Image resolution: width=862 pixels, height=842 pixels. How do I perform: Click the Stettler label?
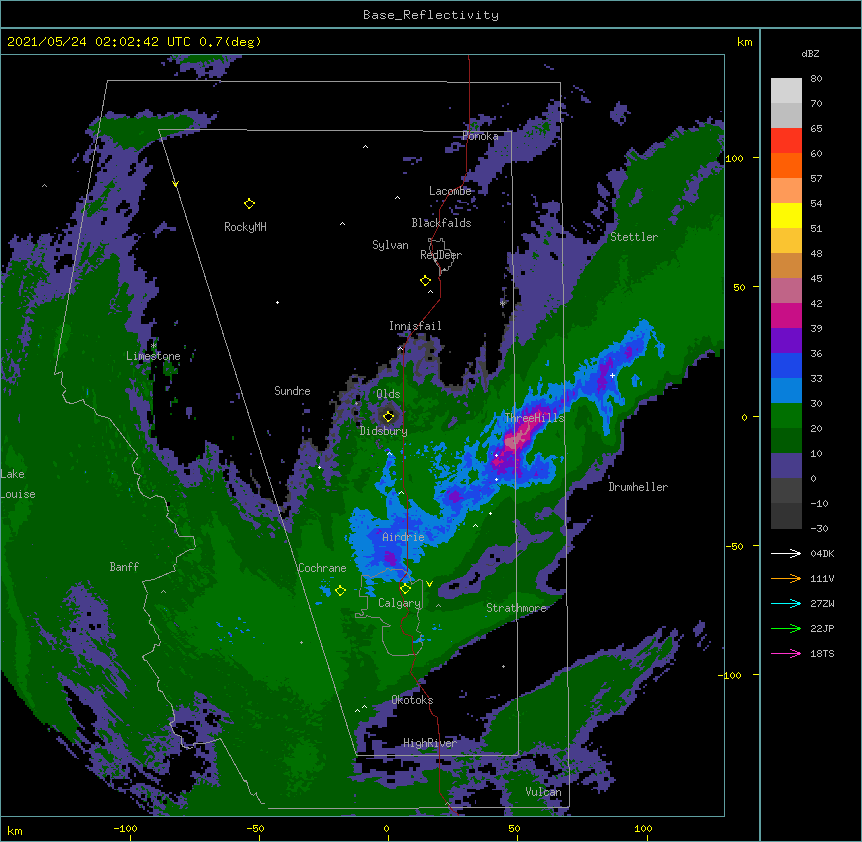[633, 237]
